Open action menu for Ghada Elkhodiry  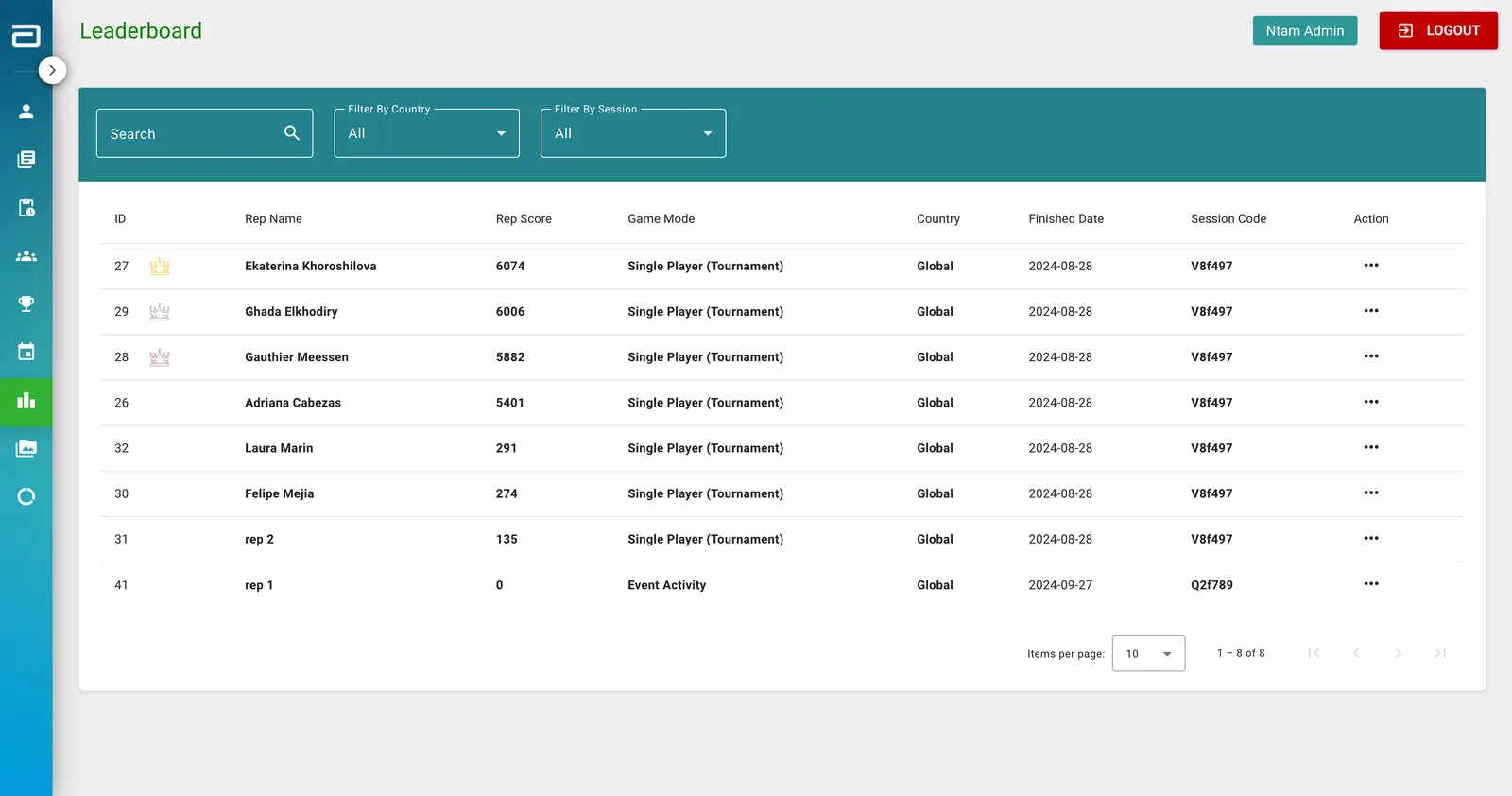click(1370, 310)
